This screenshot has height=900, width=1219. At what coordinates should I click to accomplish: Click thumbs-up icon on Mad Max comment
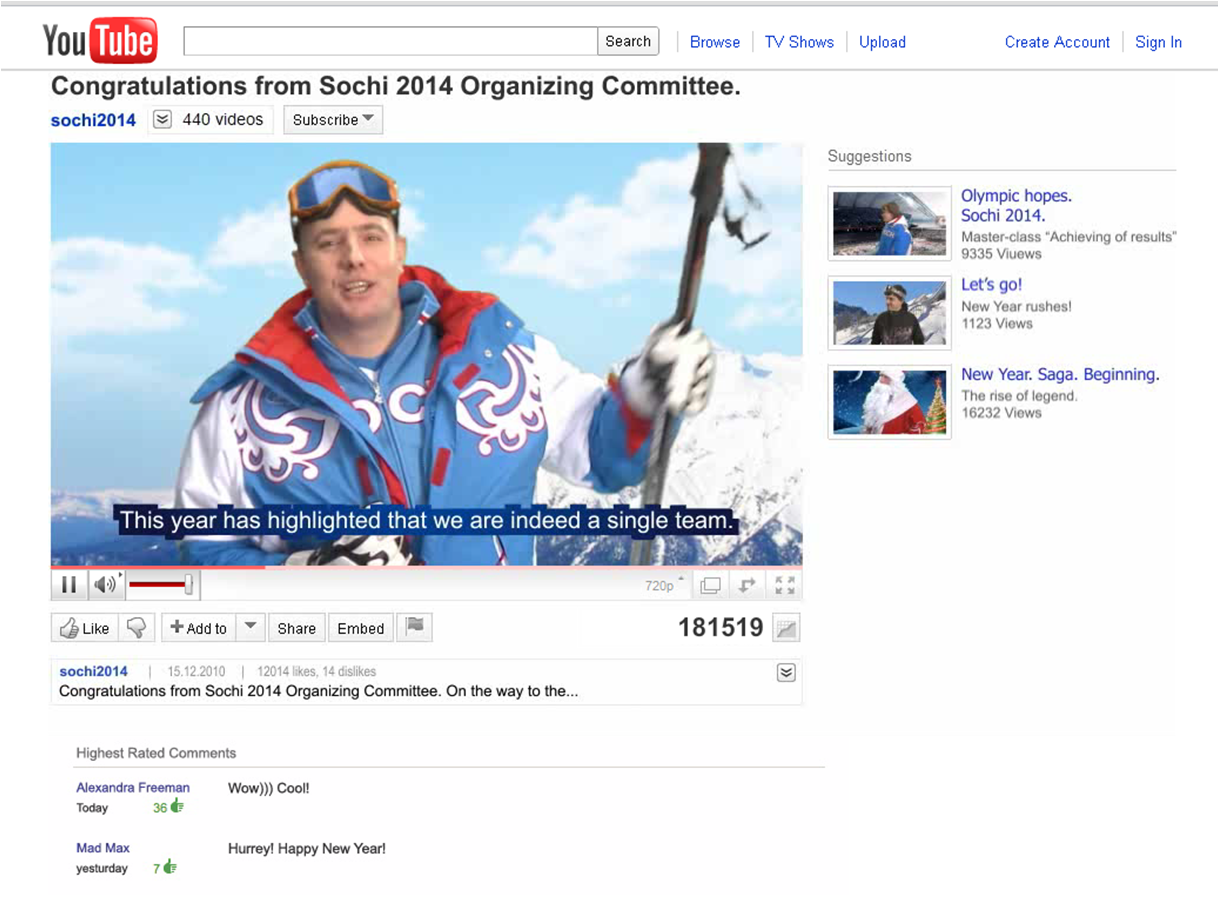(x=170, y=867)
